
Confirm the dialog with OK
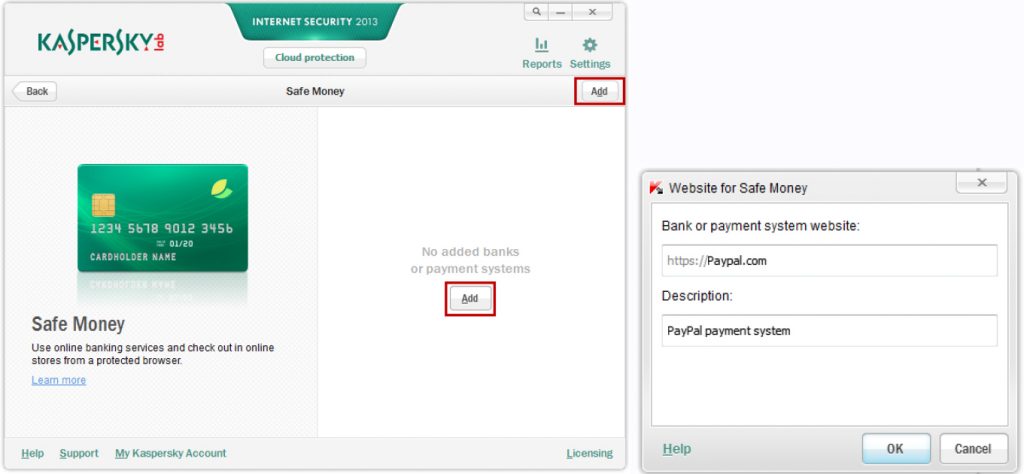[896, 449]
